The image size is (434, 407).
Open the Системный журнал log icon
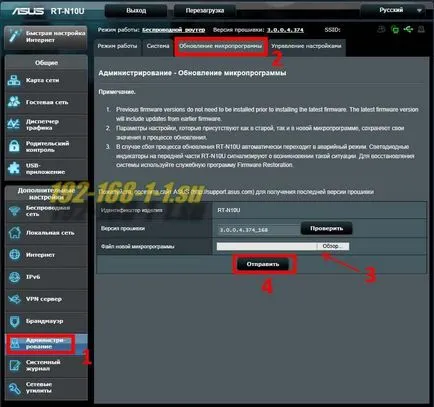click(x=15, y=365)
